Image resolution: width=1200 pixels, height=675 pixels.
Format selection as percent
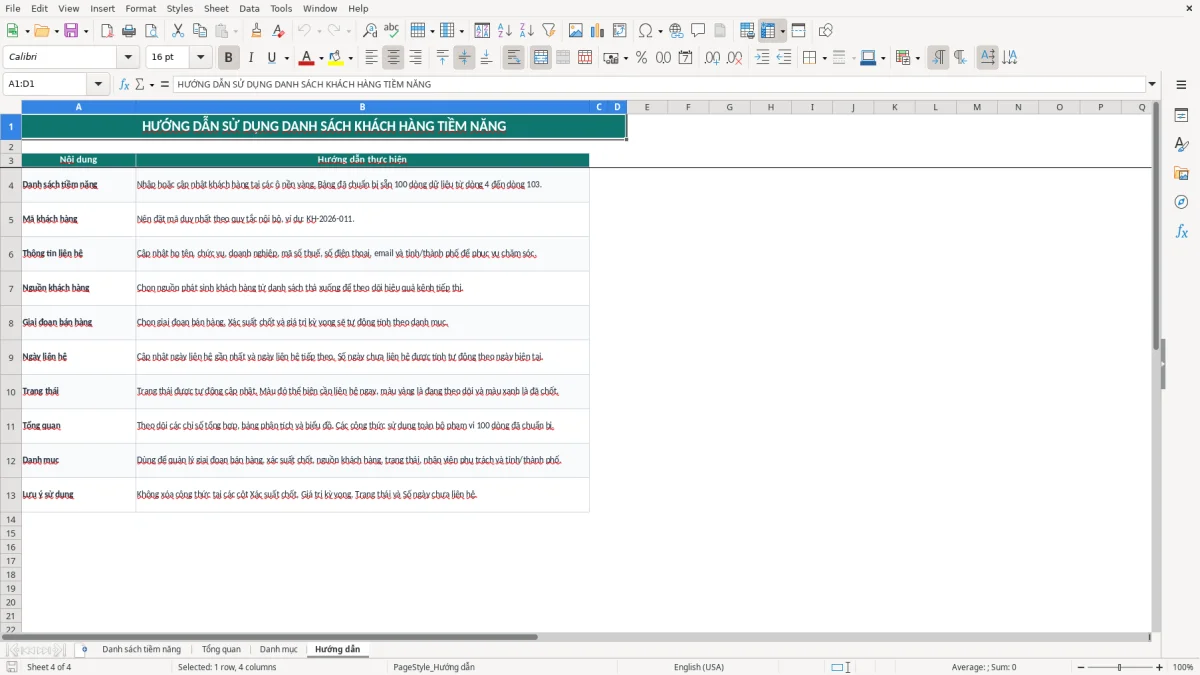[641, 58]
